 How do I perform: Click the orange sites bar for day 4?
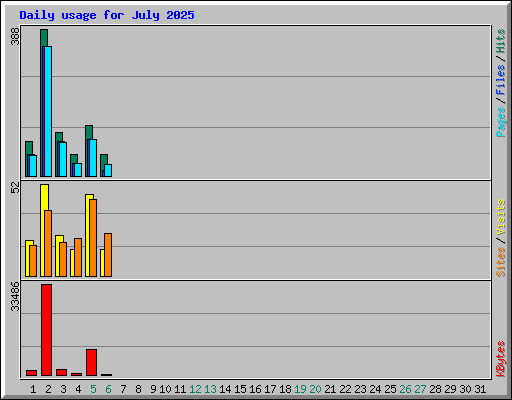point(78,257)
